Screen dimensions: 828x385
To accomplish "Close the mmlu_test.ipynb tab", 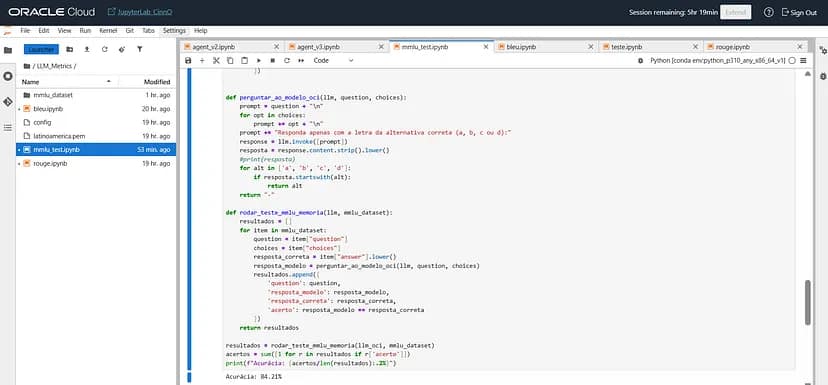I will (486, 47).
